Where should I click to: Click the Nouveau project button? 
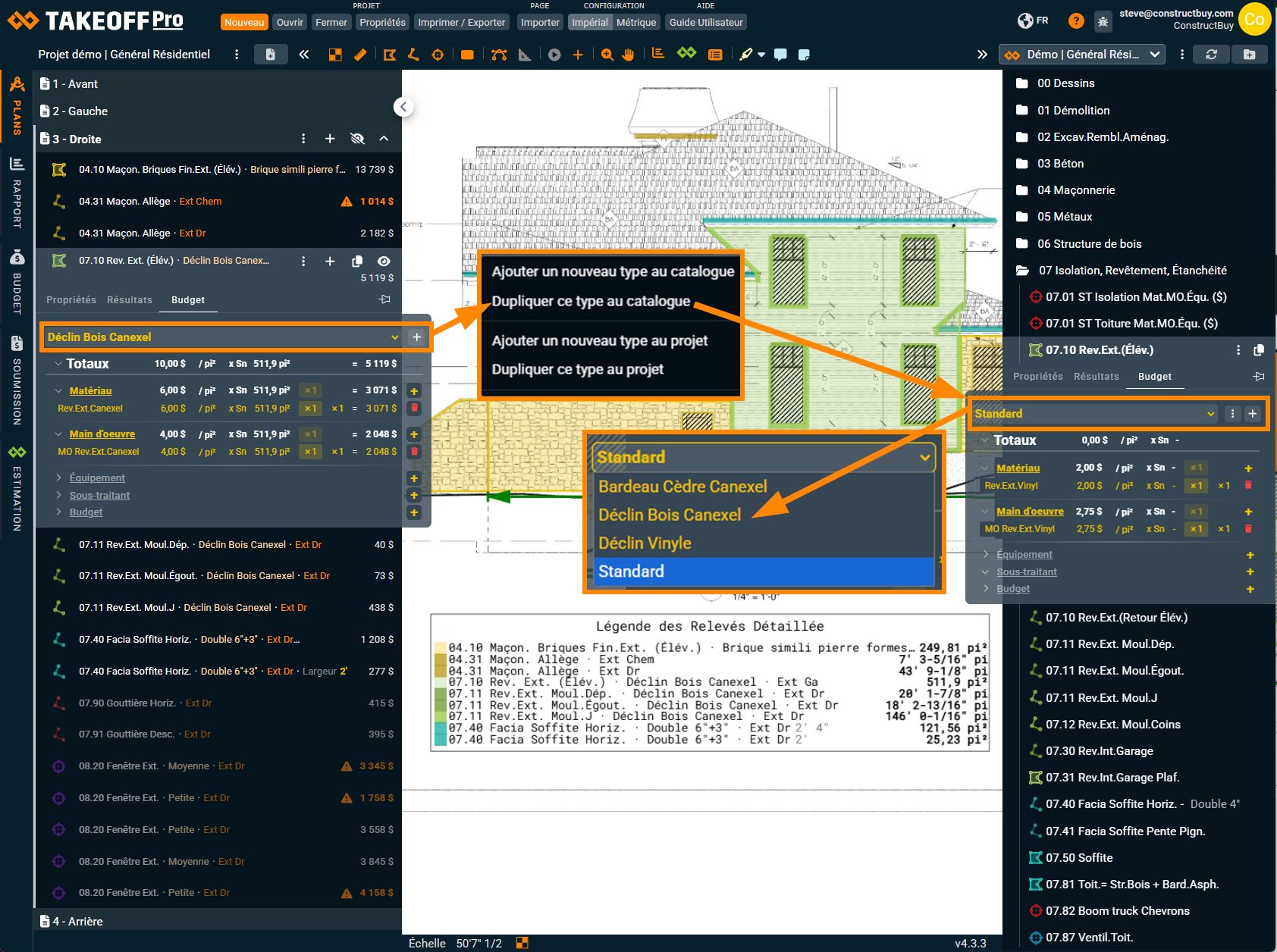pyautogui.click(x=244, y=23)
